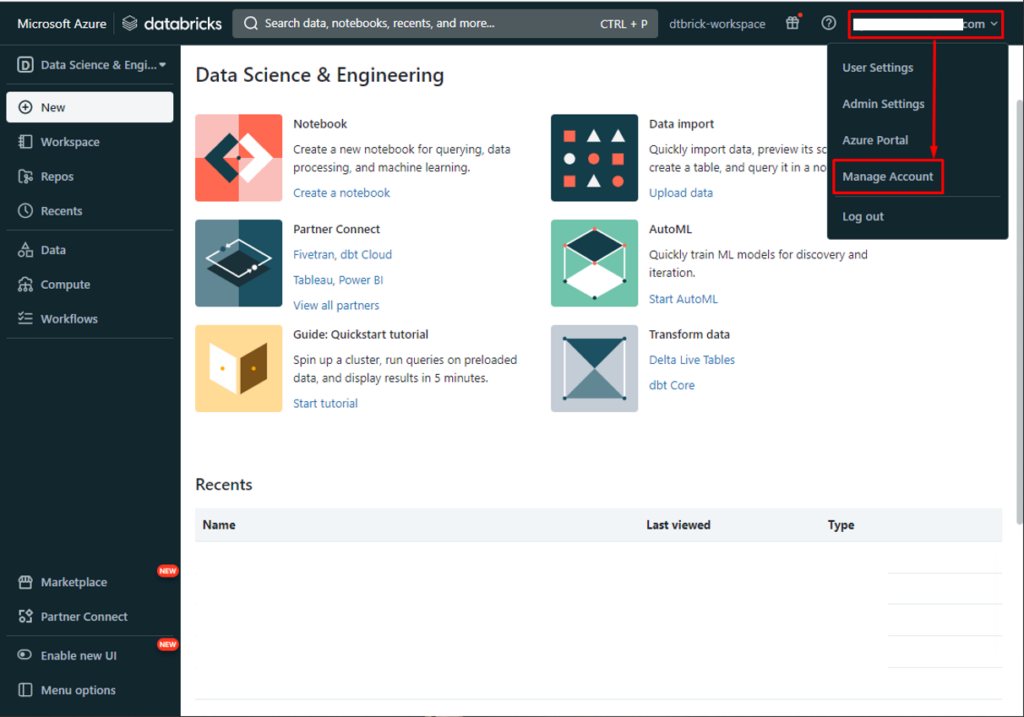Image resolution: width=1024 pixels, height=717 pixels.
Task: Open the Workflows sidebar icon
Action: click(26, 319)
